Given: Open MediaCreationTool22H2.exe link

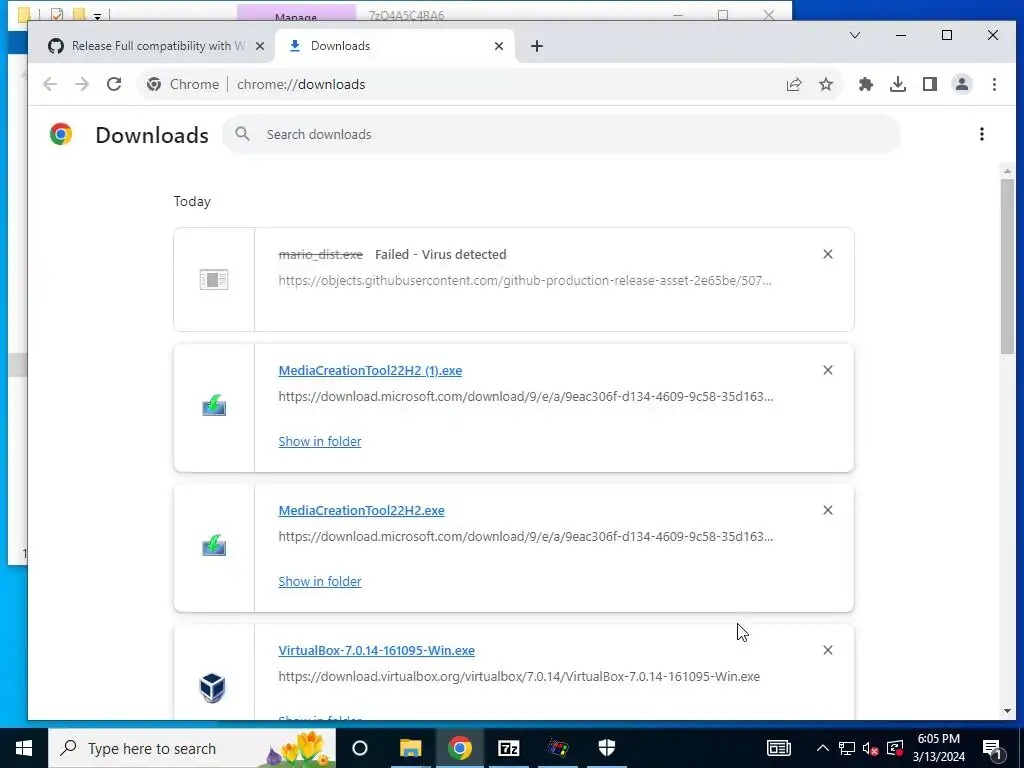Looking at the screenshot, I should pos(361,510).
